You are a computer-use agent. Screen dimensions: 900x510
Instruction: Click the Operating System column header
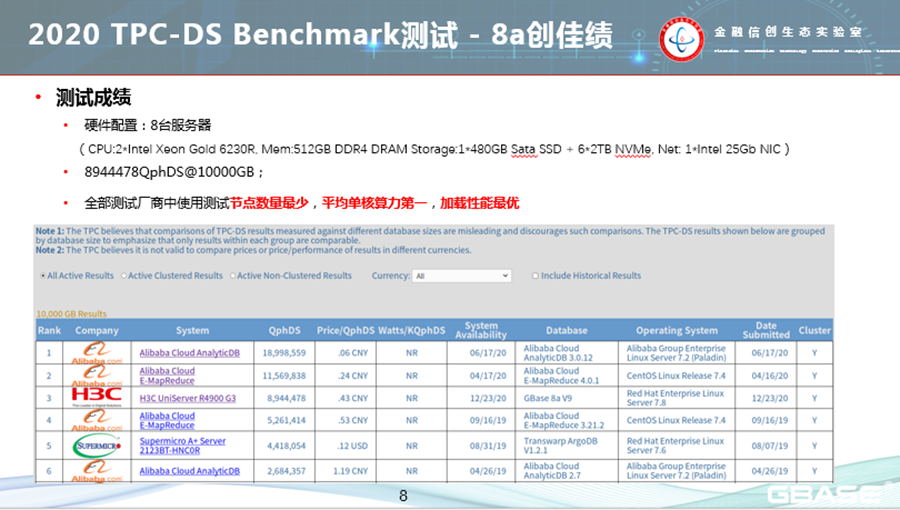[677, 330]
